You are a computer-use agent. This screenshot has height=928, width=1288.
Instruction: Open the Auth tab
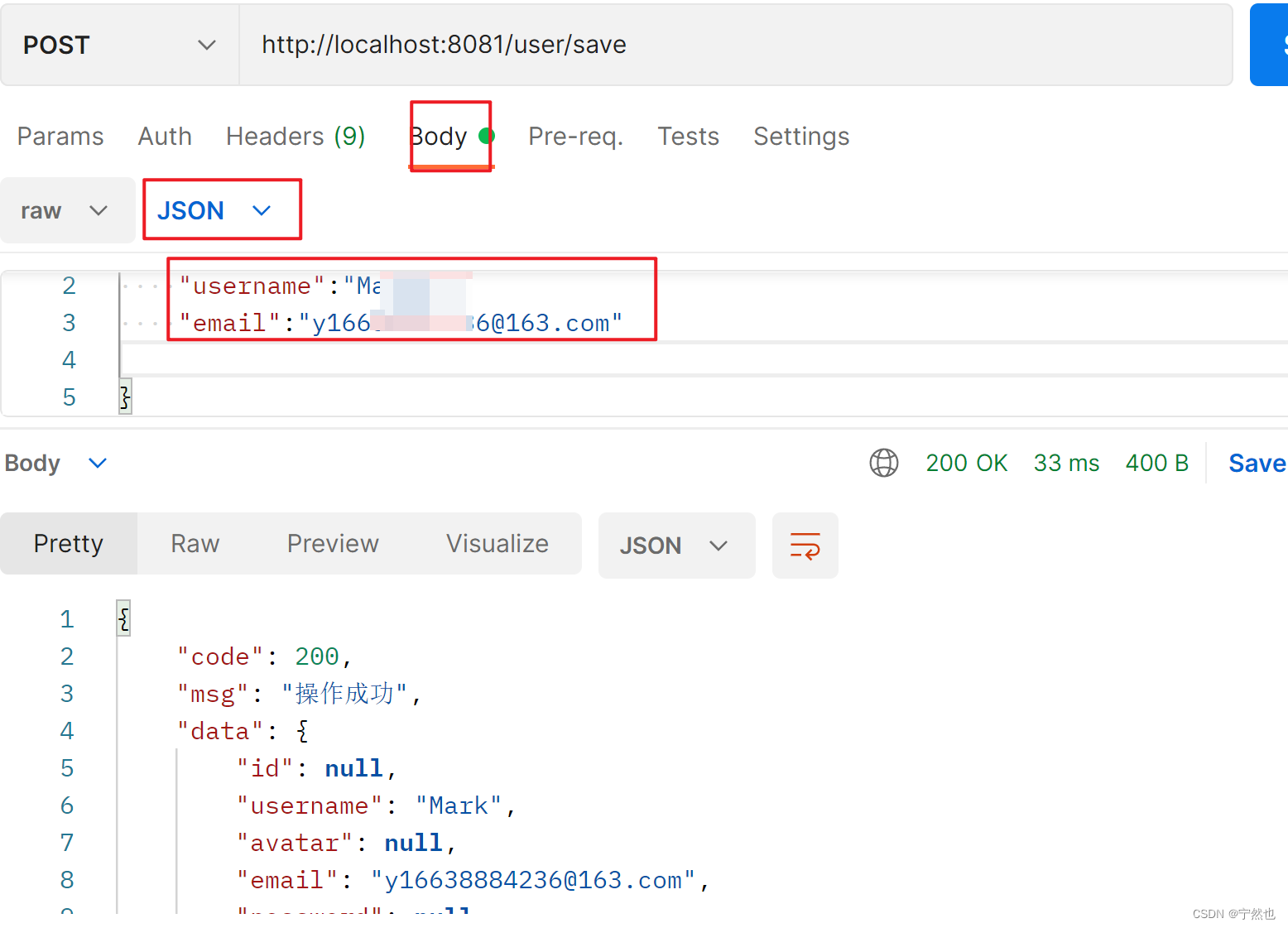(x=165, y=136)
